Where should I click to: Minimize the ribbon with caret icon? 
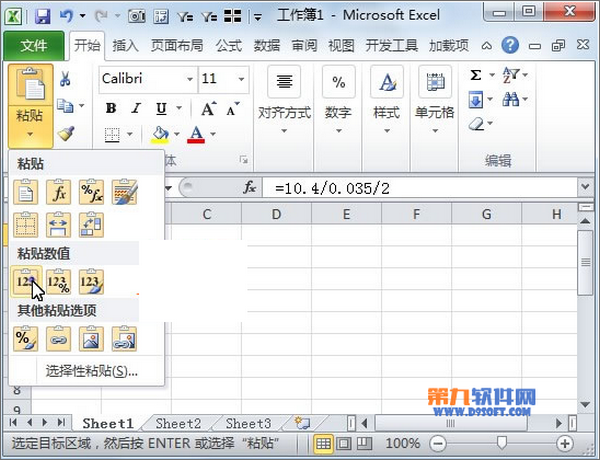click(486, 46)
